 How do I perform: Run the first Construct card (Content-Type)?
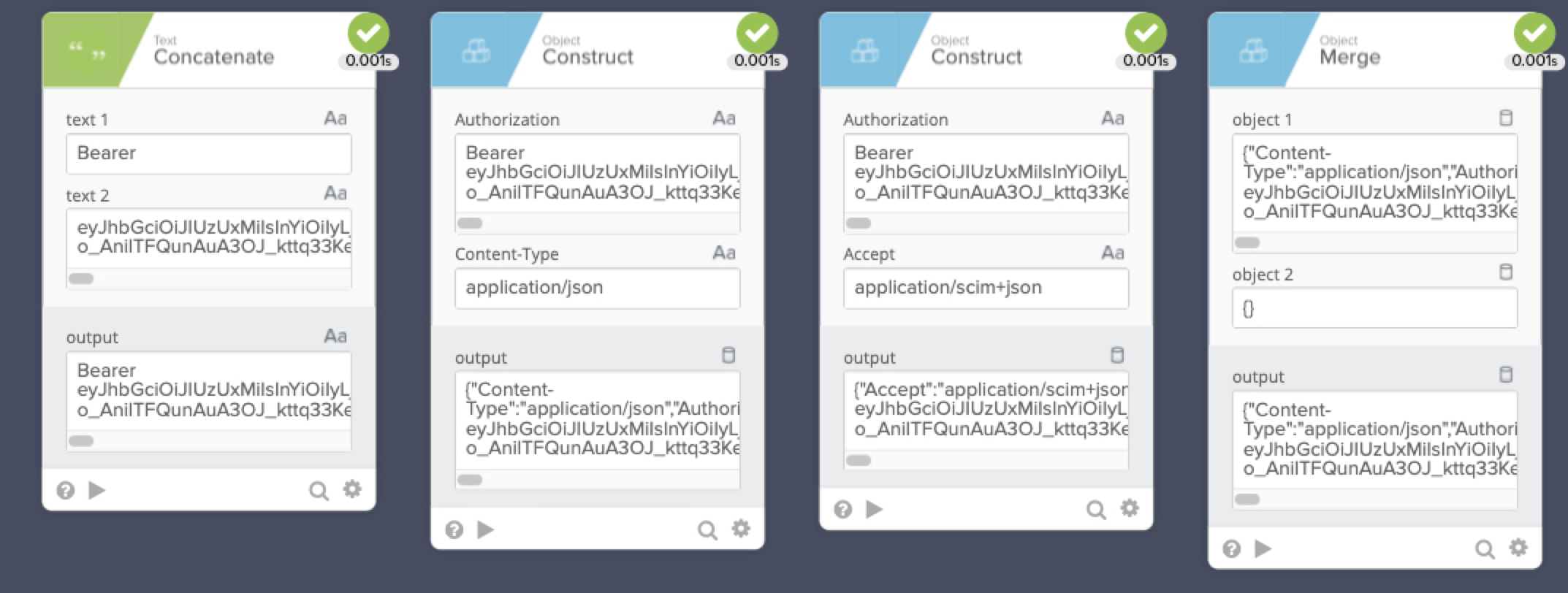(485, 529)
